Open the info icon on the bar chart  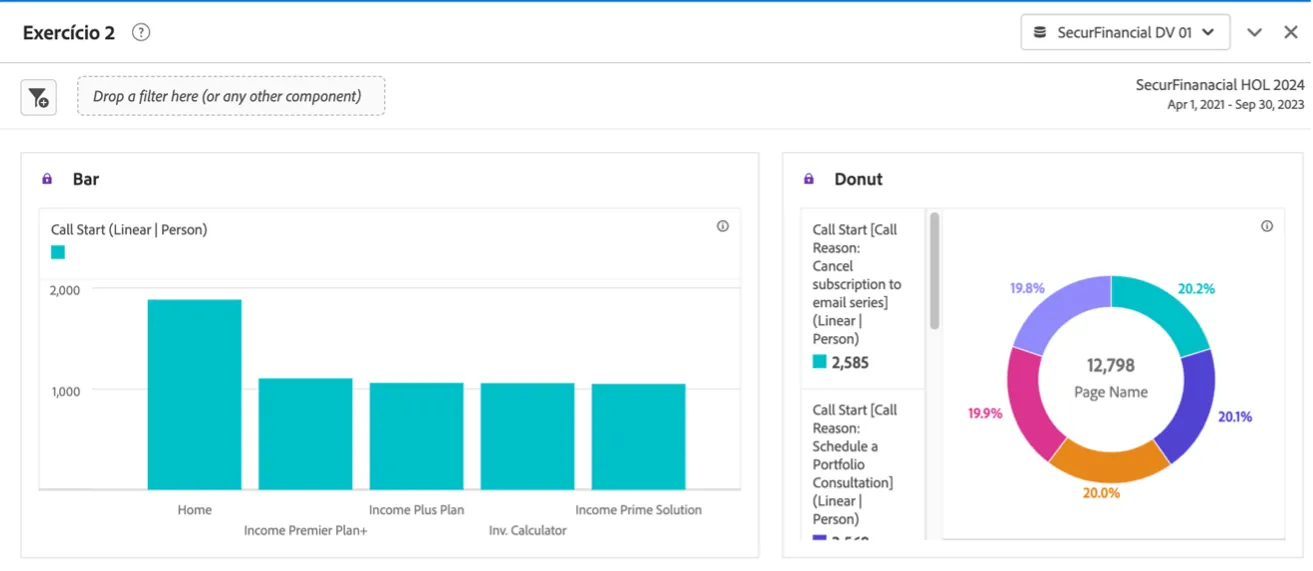coord(723,226)
